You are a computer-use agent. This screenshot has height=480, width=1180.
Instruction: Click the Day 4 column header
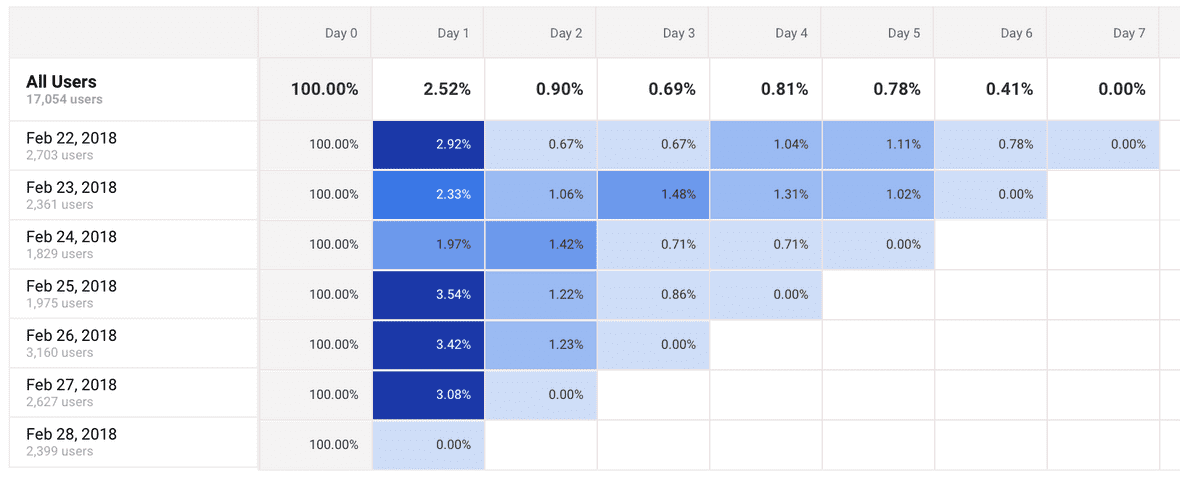point(791,33)
